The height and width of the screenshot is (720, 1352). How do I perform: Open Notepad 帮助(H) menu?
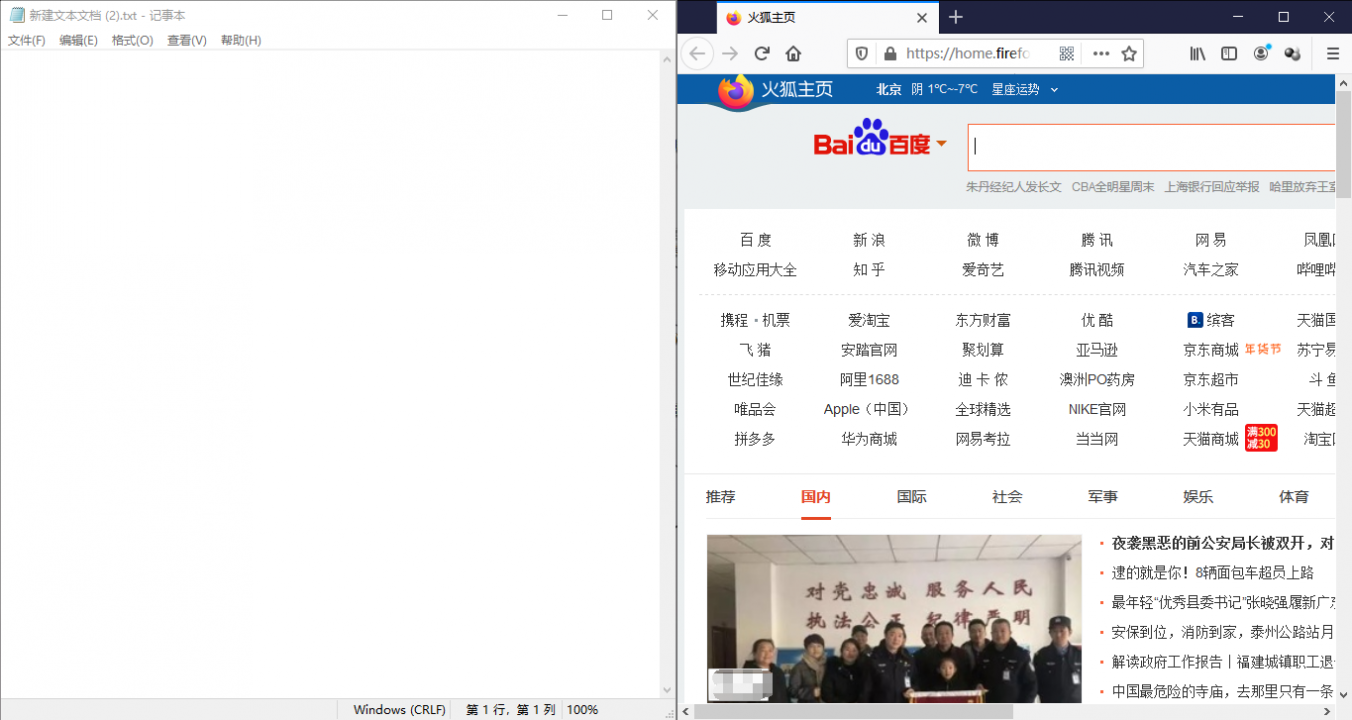coord(241,40)
